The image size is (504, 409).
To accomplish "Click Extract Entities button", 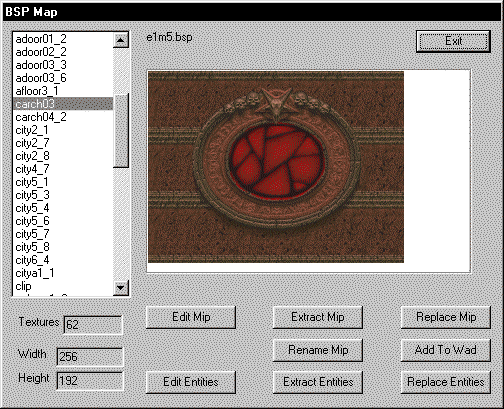I will pyautogui.click(x=318, y=382).
